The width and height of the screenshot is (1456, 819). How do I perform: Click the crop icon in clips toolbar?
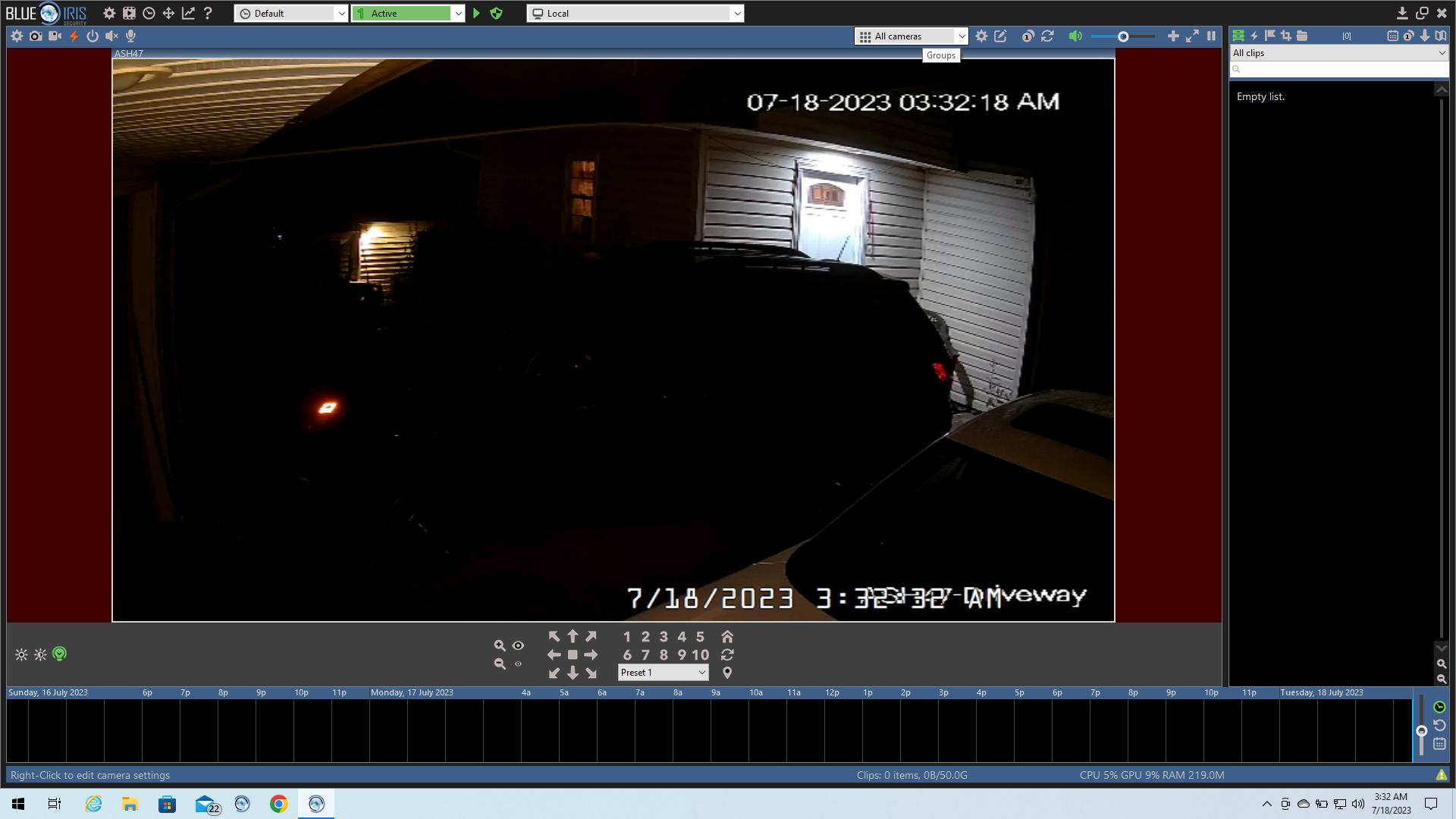coord(1286,36)
